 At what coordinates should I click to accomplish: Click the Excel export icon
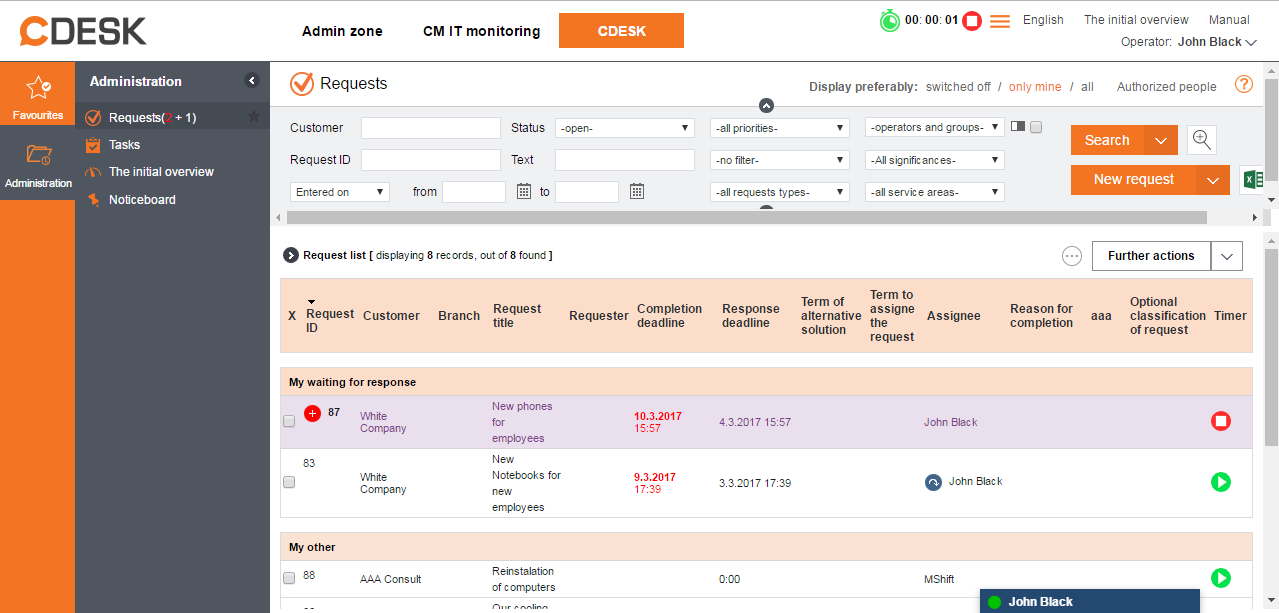[1251, 180]
